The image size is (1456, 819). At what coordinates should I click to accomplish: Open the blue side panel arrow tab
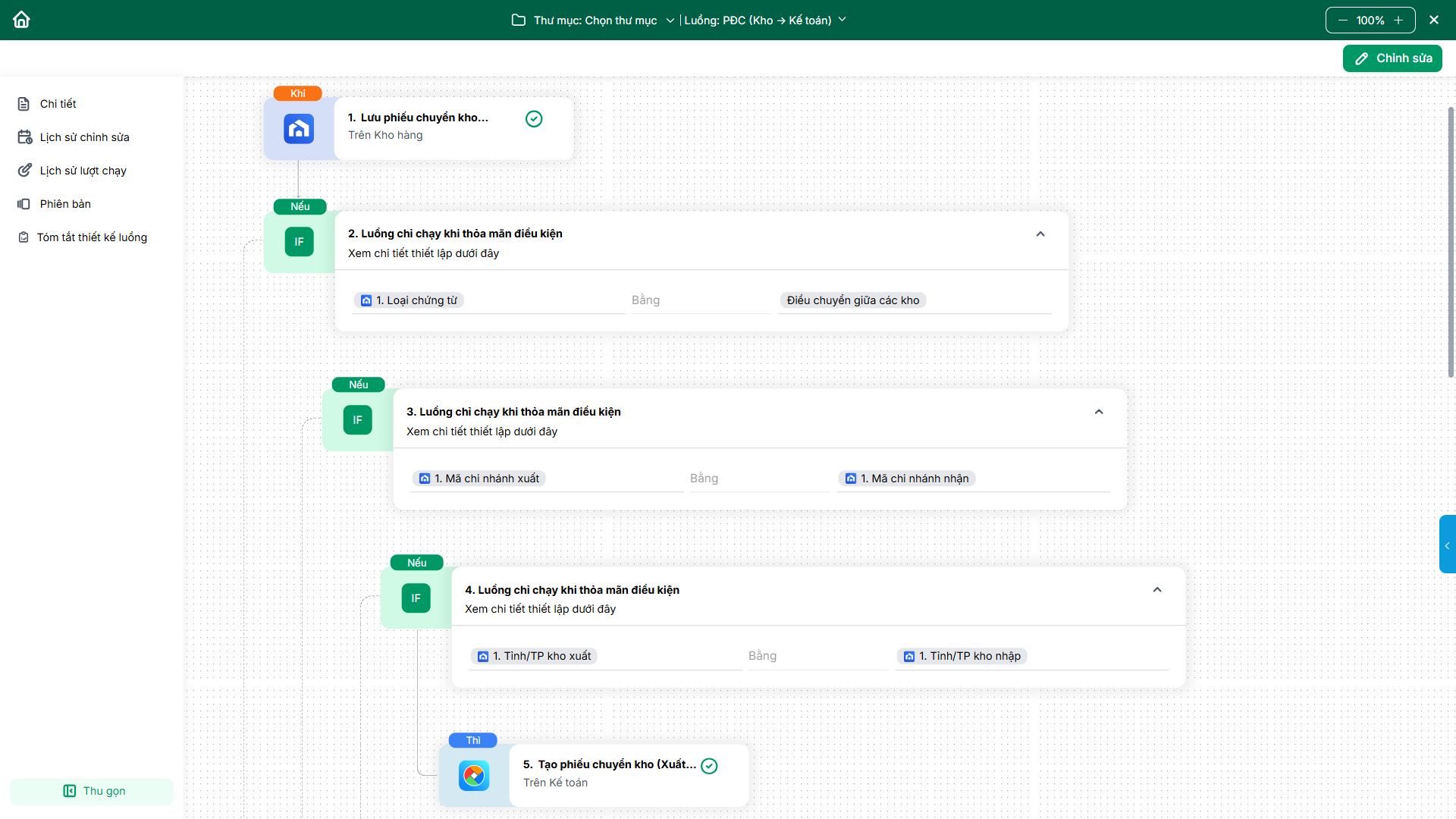pyautogui.click(x=1447, y=544)
